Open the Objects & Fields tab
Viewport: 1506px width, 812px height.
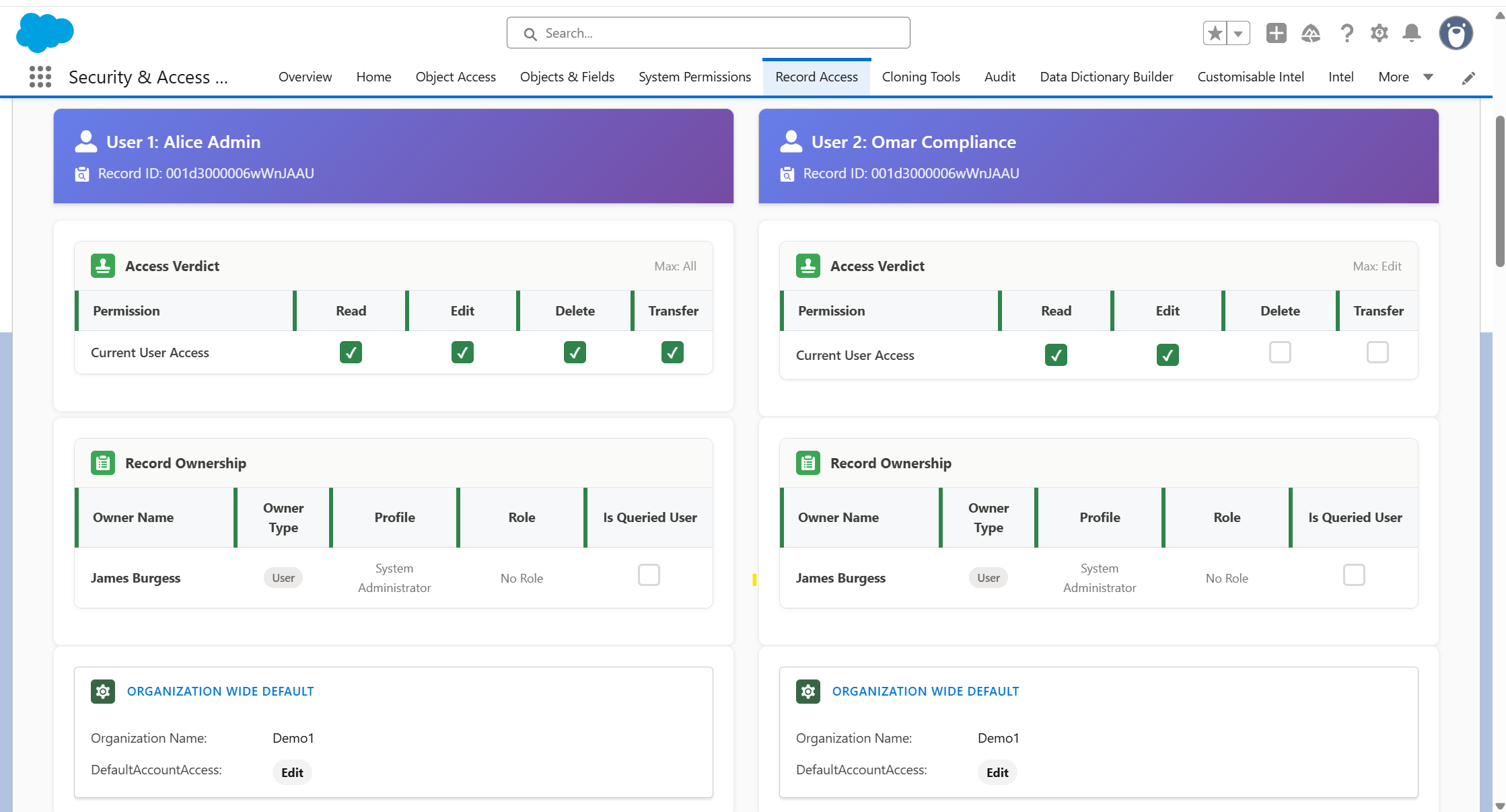click(x=567, y=77)
